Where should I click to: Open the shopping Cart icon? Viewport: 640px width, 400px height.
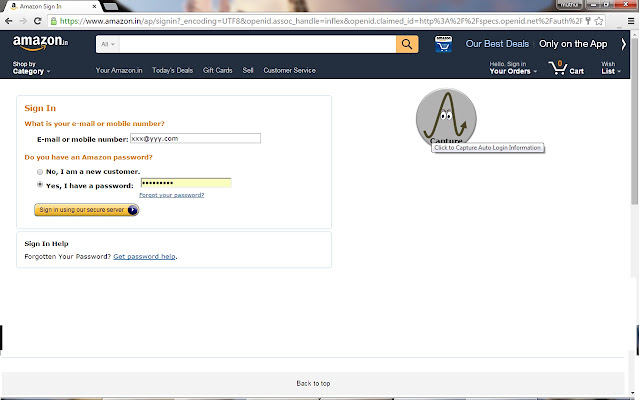(x=566, y=68)
